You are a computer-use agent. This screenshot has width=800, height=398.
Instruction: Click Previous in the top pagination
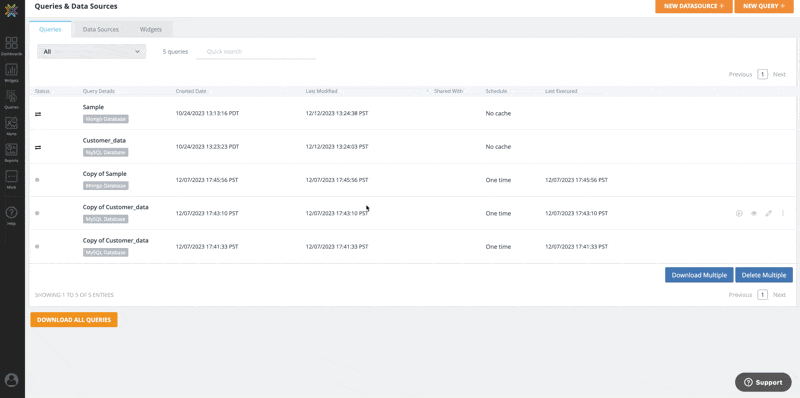[740, 74]
